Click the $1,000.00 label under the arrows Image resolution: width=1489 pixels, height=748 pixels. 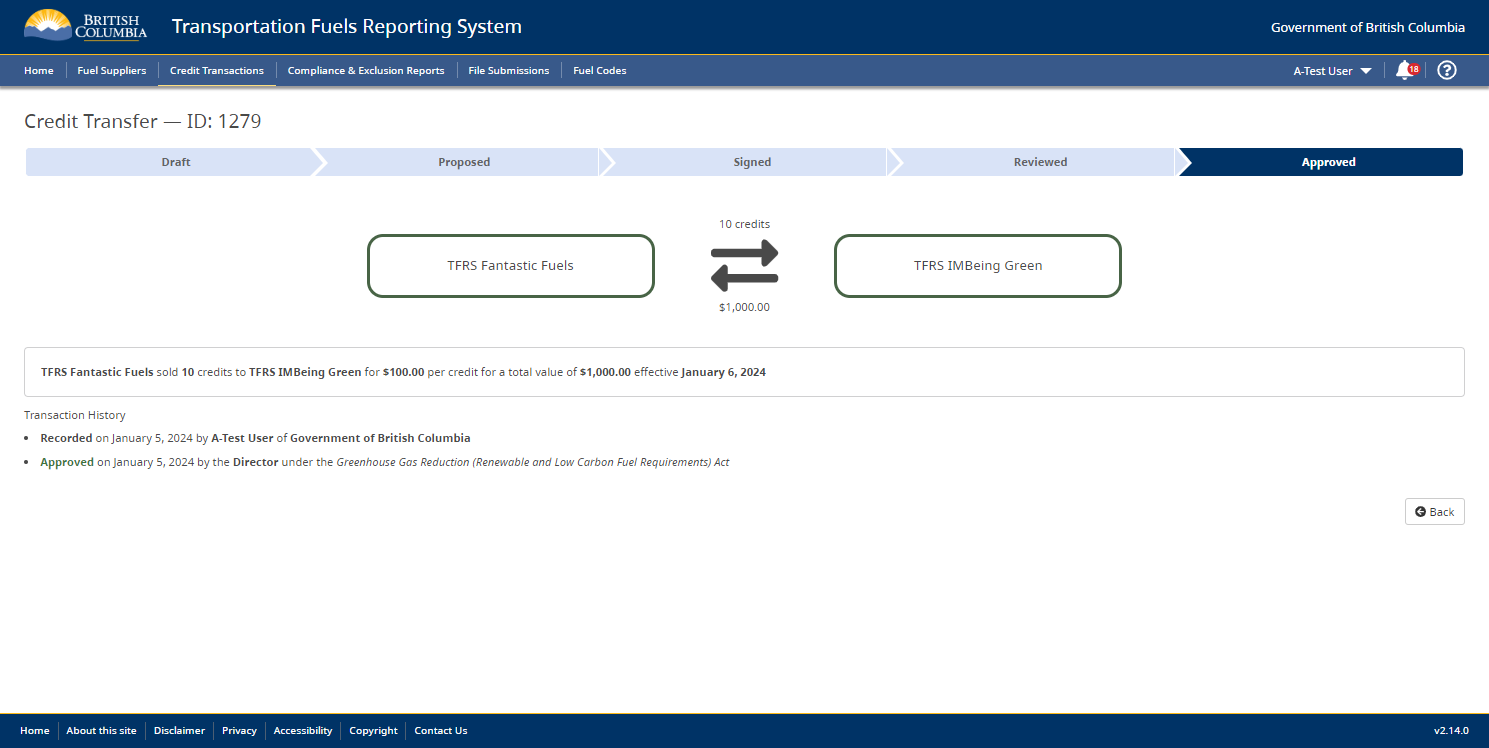[744, 307]
